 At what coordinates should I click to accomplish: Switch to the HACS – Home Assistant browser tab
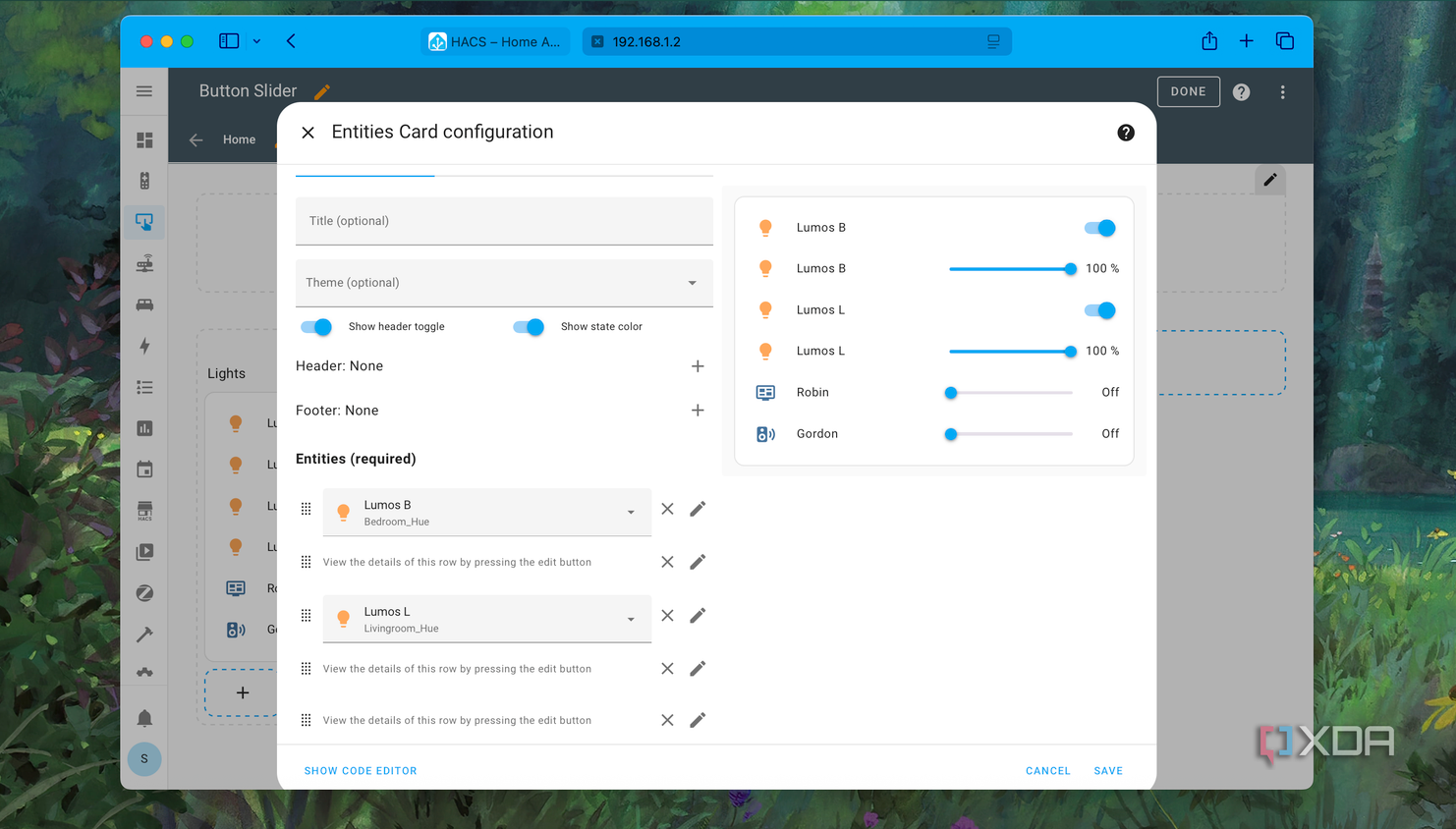click(495, 41)
